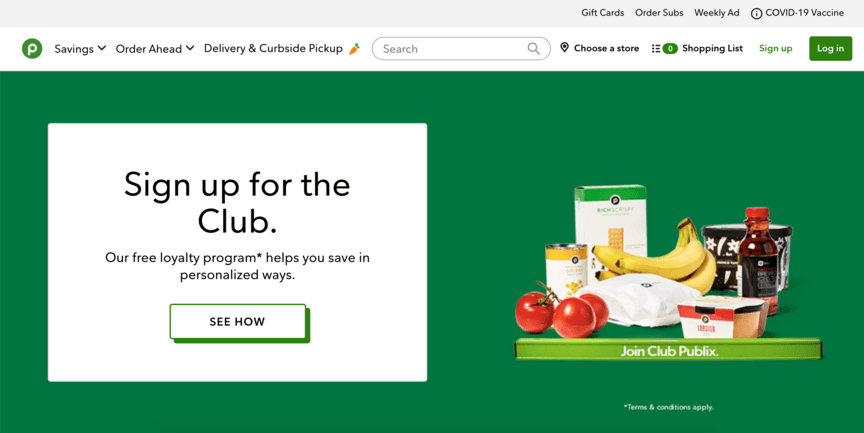Open the Savings chevron arrow

[x=102, y=48]
